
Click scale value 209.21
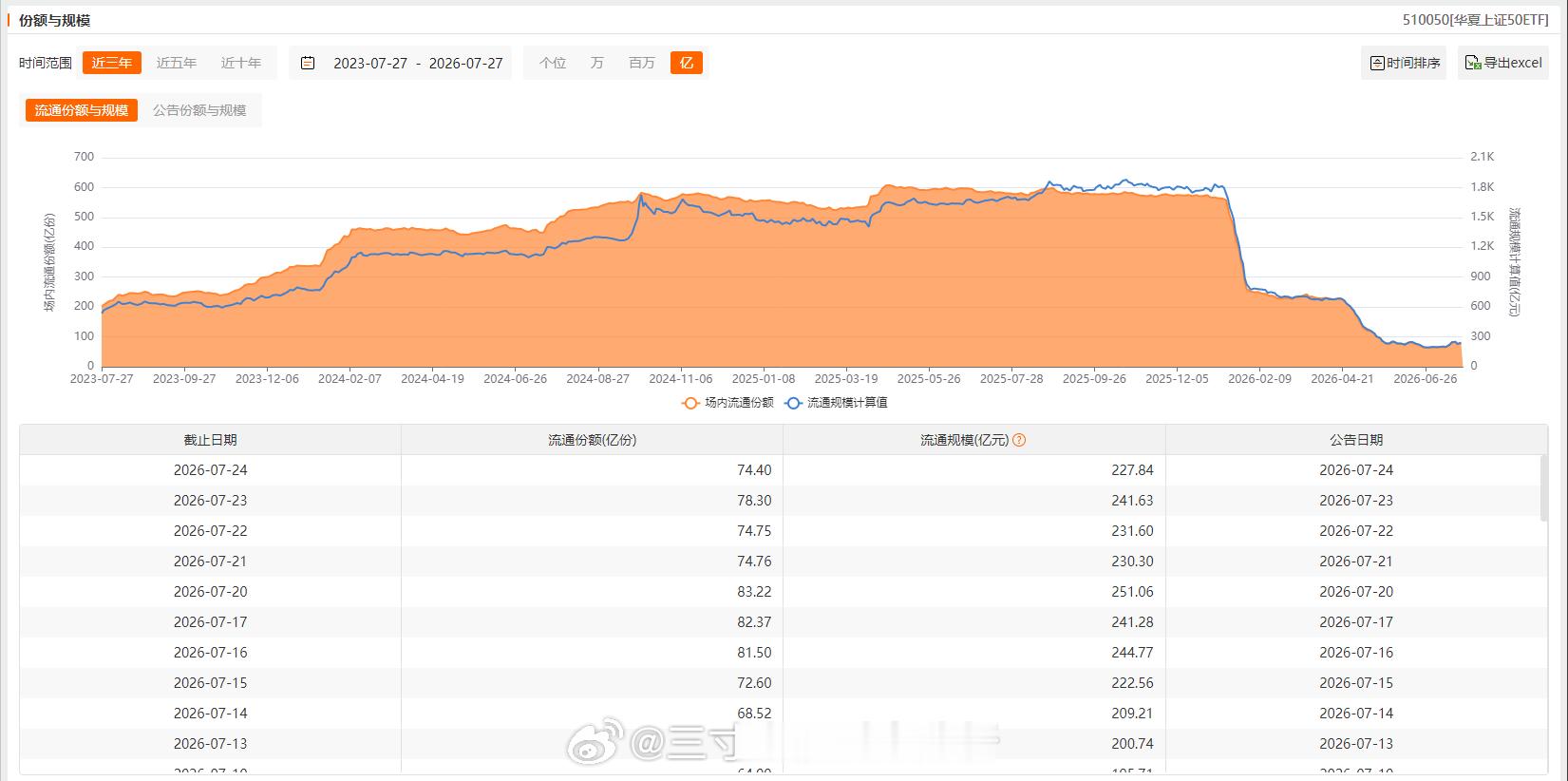[1132, 714]
